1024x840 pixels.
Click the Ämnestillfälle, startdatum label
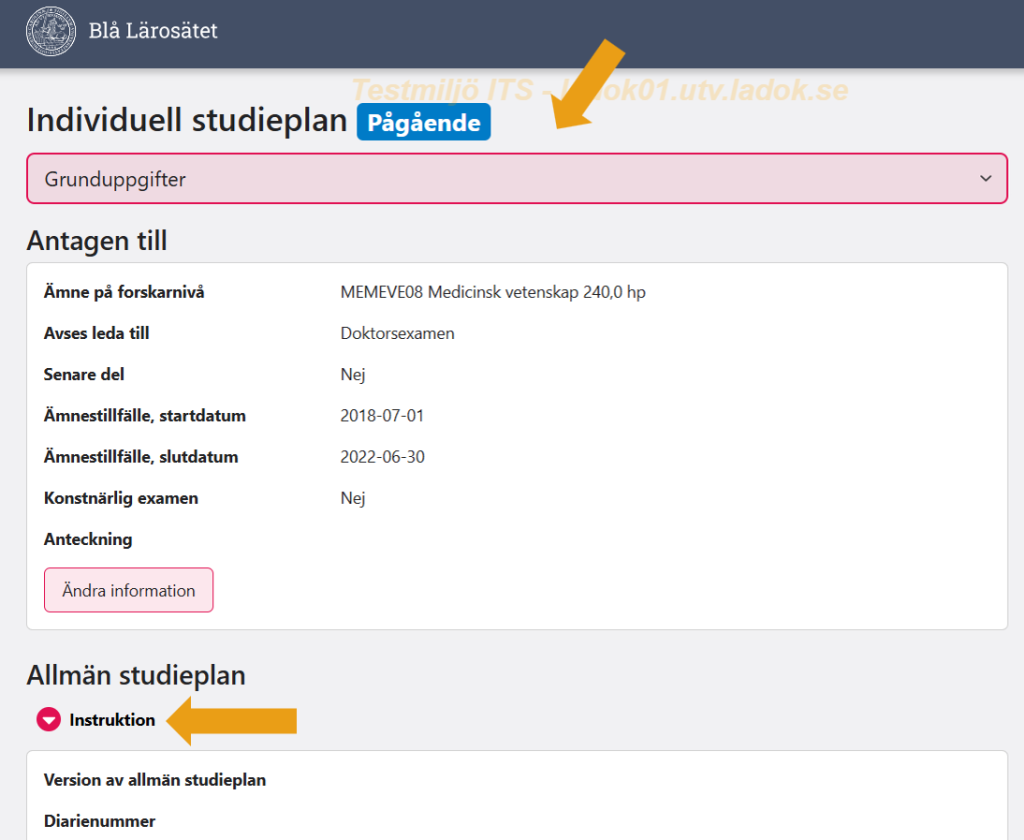(144, 415)
